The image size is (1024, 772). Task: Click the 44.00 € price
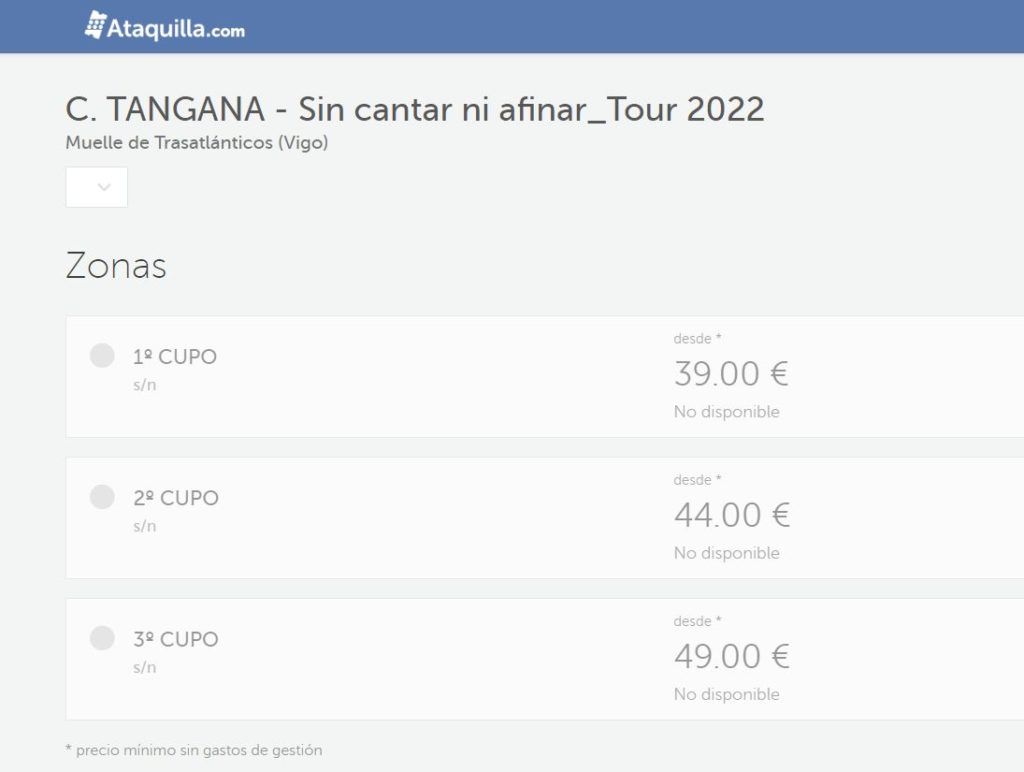(x=732, y=515)
